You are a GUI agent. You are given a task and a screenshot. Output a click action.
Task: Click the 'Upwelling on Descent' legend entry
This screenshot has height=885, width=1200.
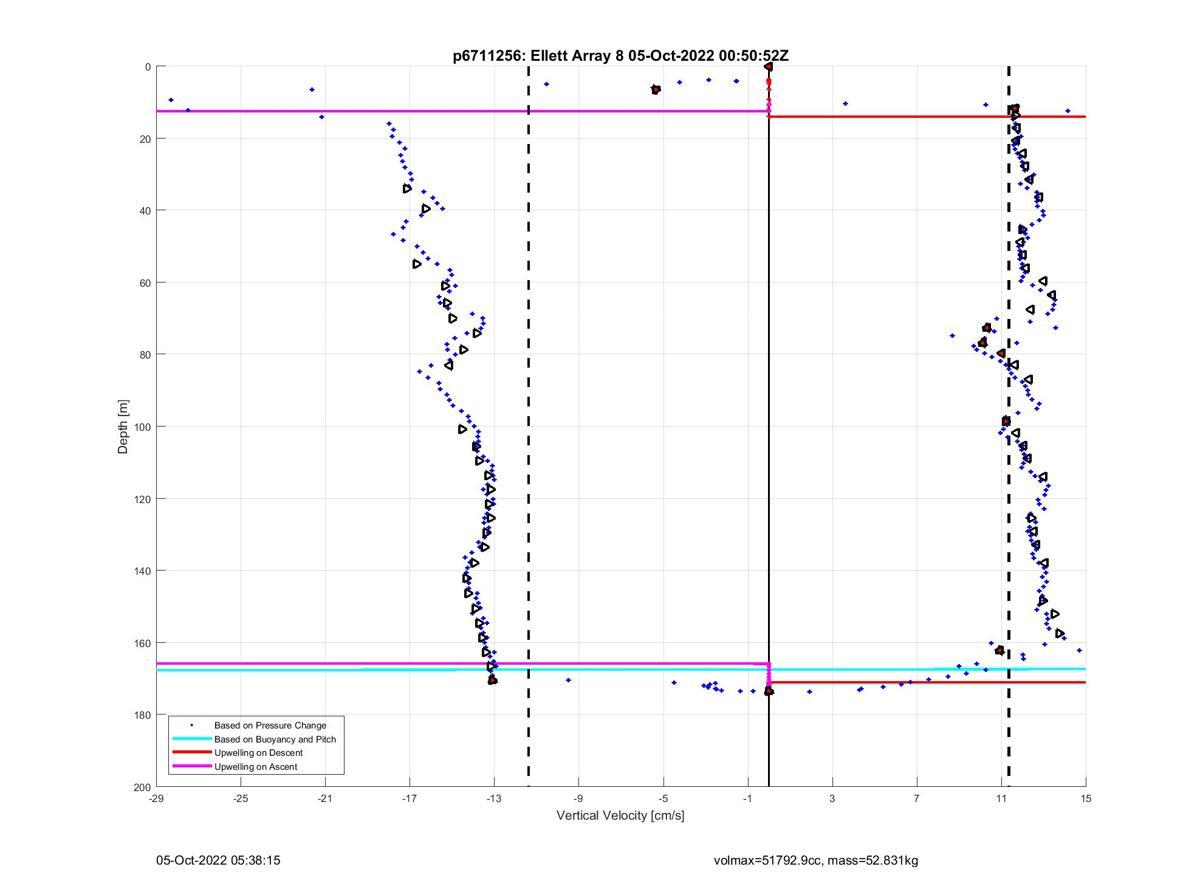[x=258, y=753]
